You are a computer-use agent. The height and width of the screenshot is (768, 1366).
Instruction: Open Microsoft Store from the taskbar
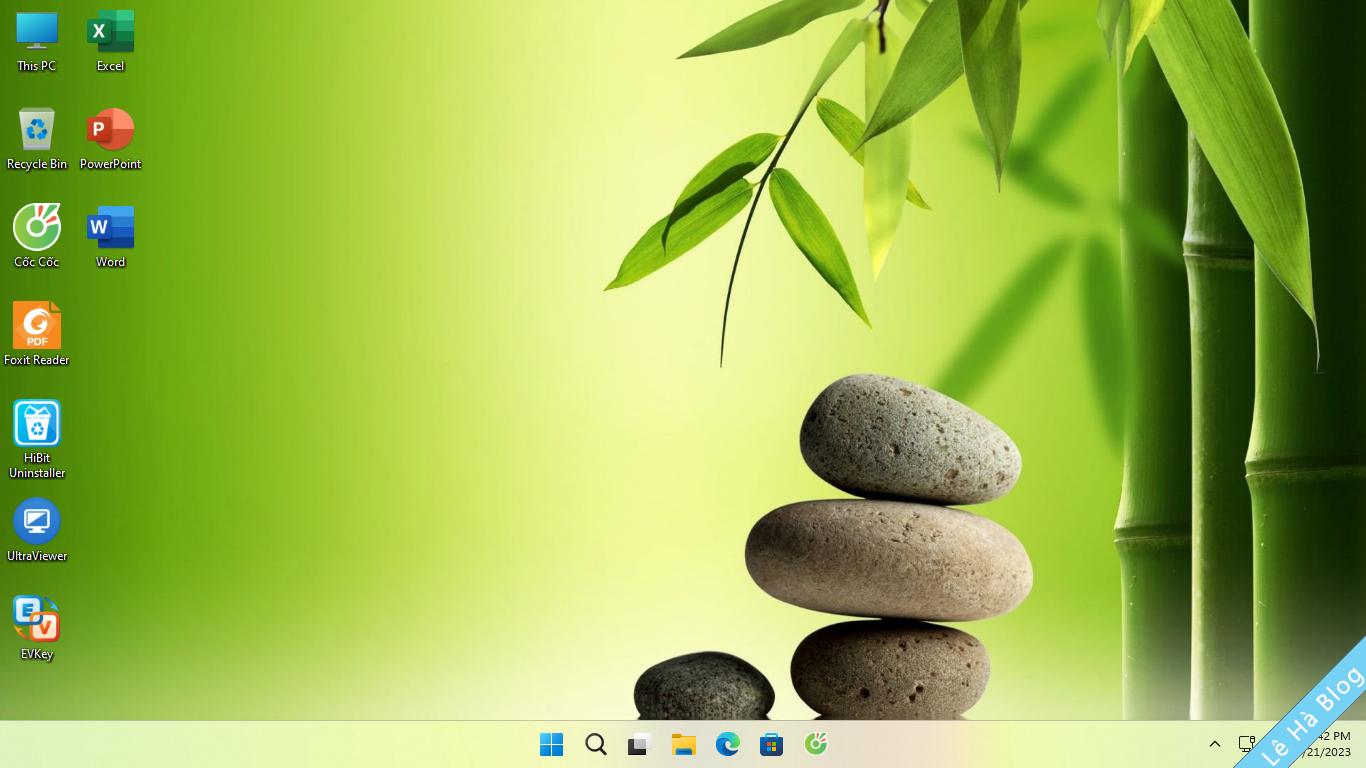click(x=771, y=744)
